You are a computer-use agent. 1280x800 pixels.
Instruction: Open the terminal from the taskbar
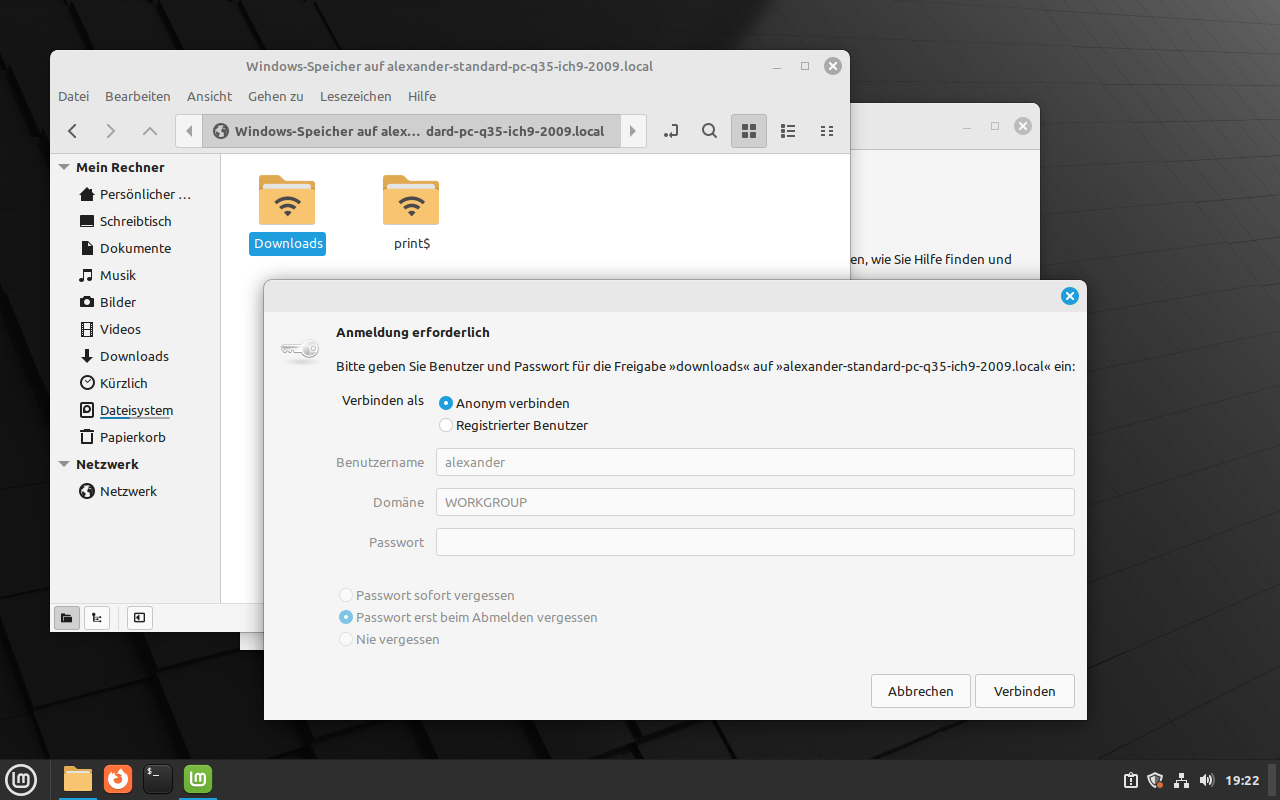point(158,779)
